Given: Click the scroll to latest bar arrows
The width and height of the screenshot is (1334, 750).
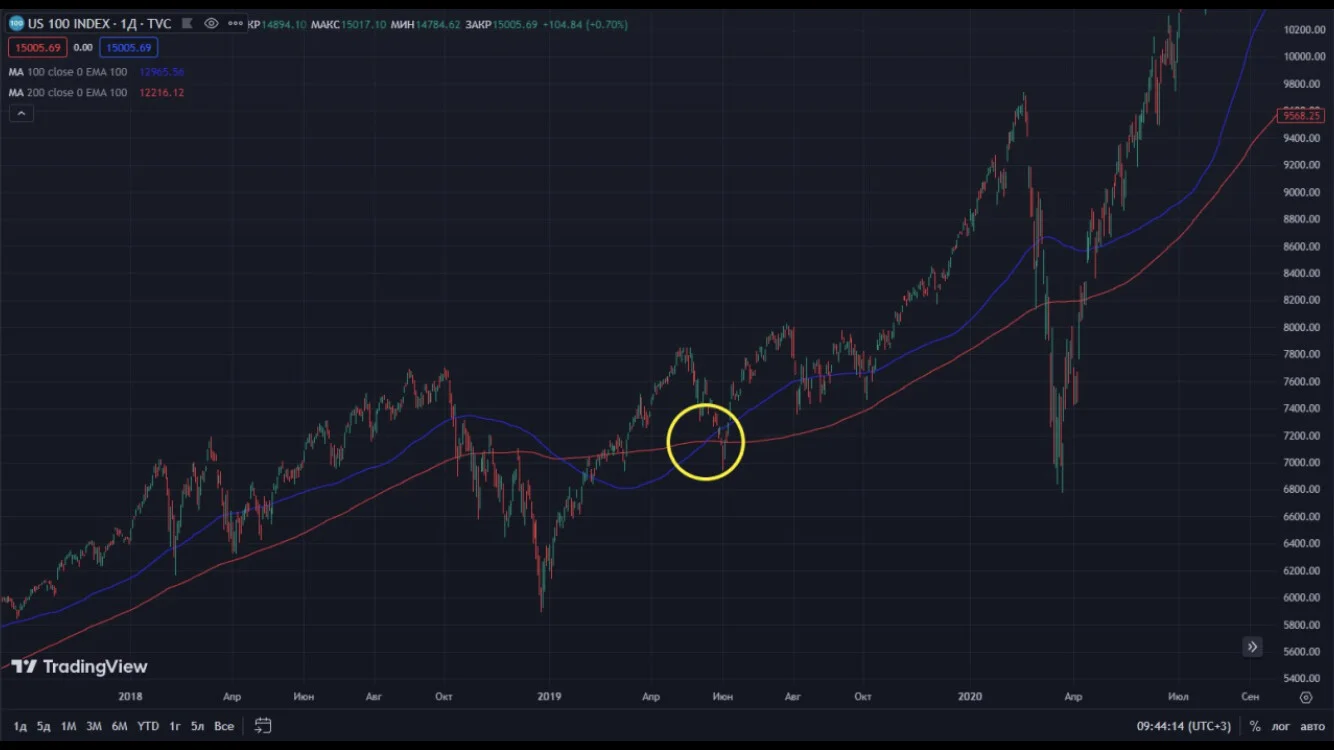Looking at the screenshot, I should (1252, 647).
